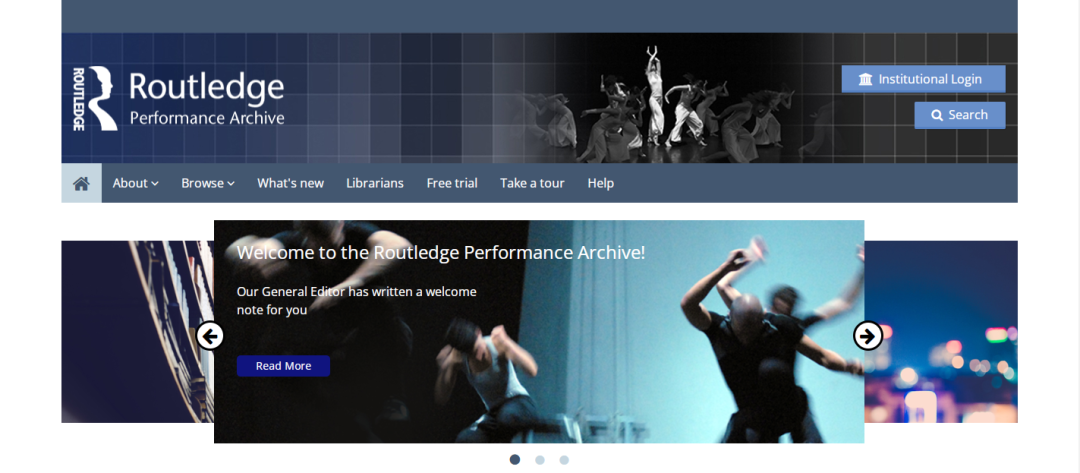
Task: Expand the Browse dropdown menu
Action: pyautogui.click(x=207, y=183)
